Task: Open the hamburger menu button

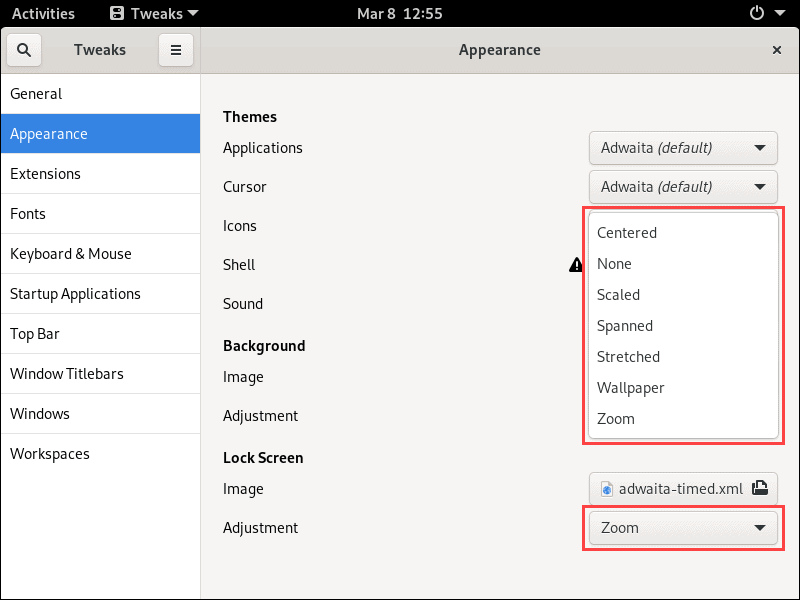Action: click(x=176, y=50)
